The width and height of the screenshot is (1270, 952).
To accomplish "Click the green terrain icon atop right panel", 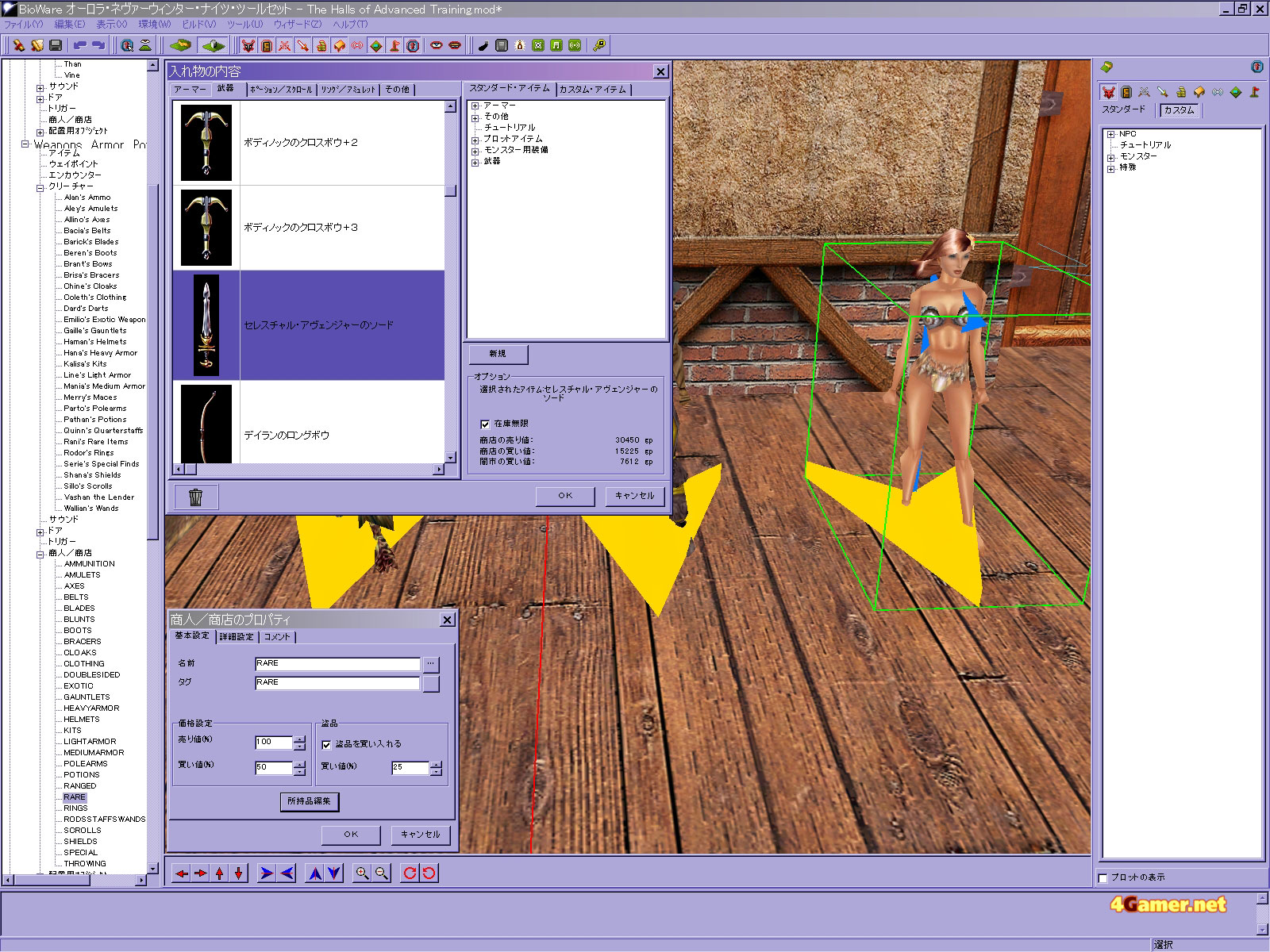I will pyautogui.click(x=1106, y=67).
